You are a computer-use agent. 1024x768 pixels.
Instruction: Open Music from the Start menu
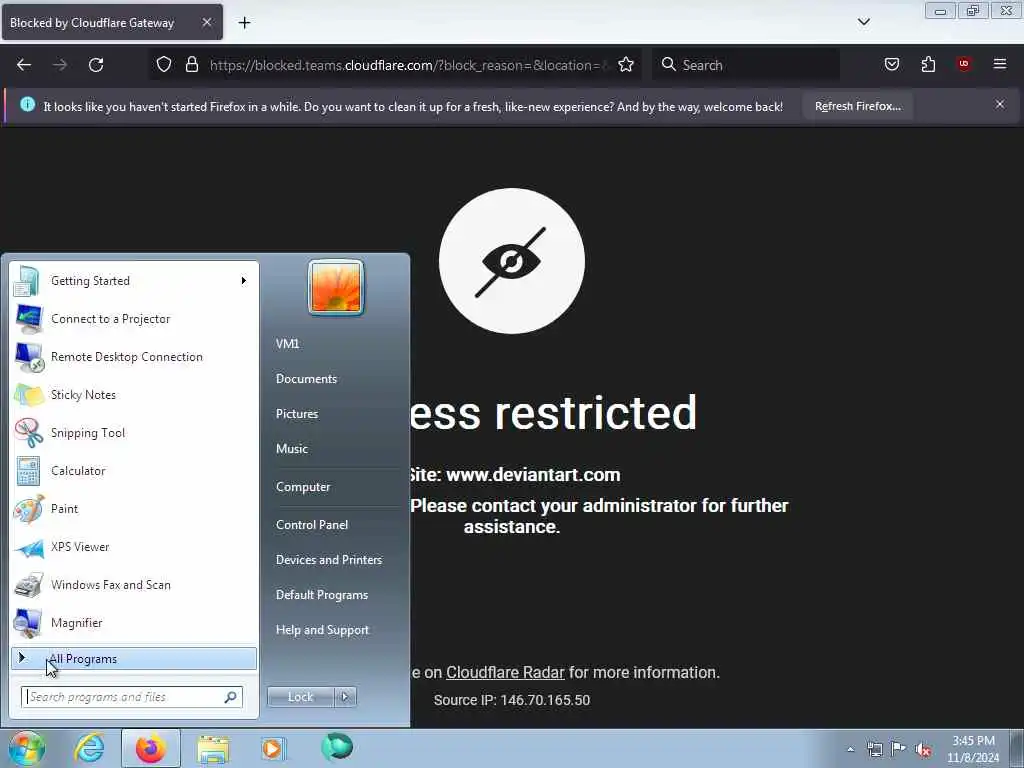click(292, 449)
